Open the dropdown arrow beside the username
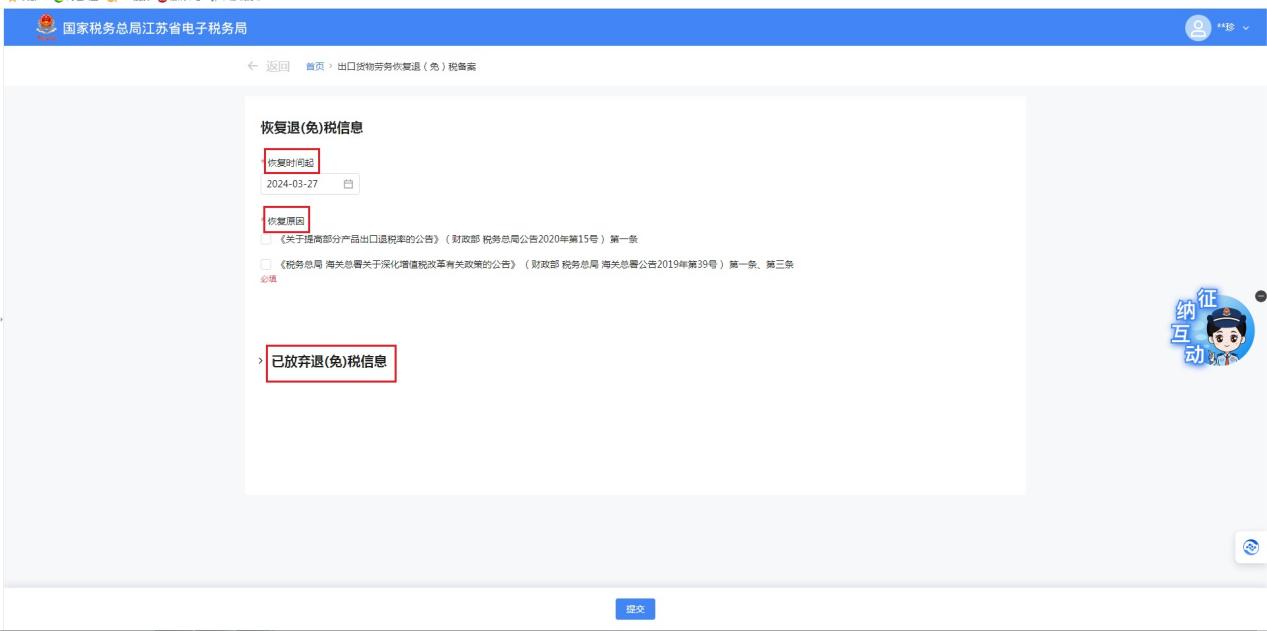Viewport: 1267px width, 631px height. (1246, 28)
